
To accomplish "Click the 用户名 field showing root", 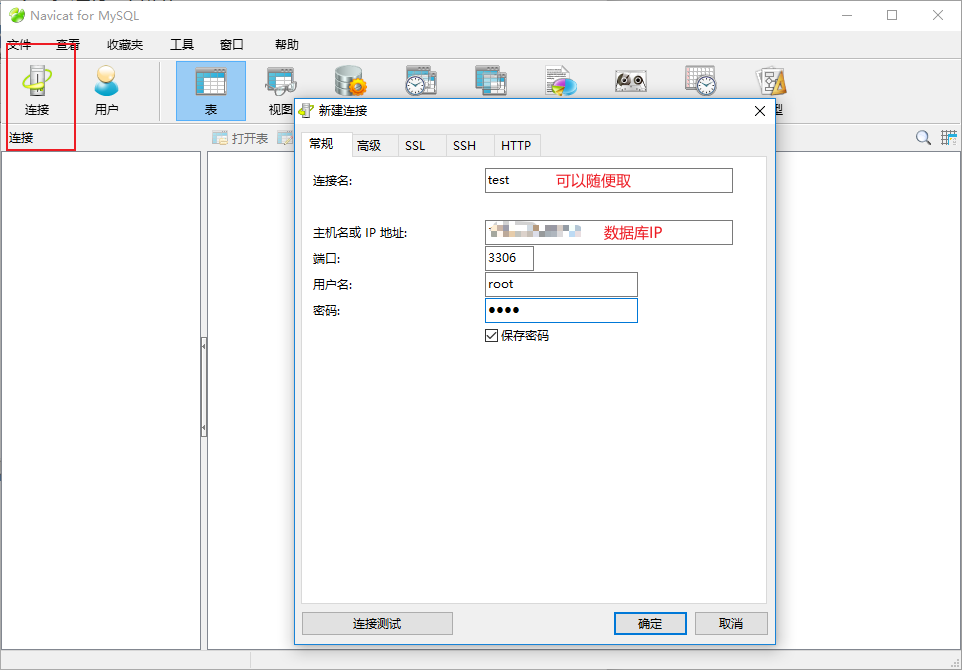I will (x=561, y=284).
